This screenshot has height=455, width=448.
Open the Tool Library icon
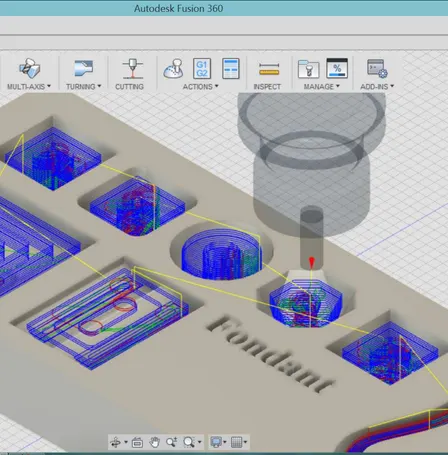[x=308, y=68]
